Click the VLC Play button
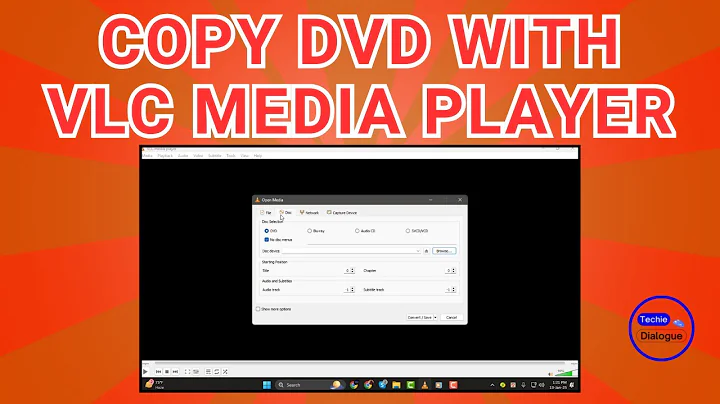This screenshot has width=720, height=404. point(146,371)
